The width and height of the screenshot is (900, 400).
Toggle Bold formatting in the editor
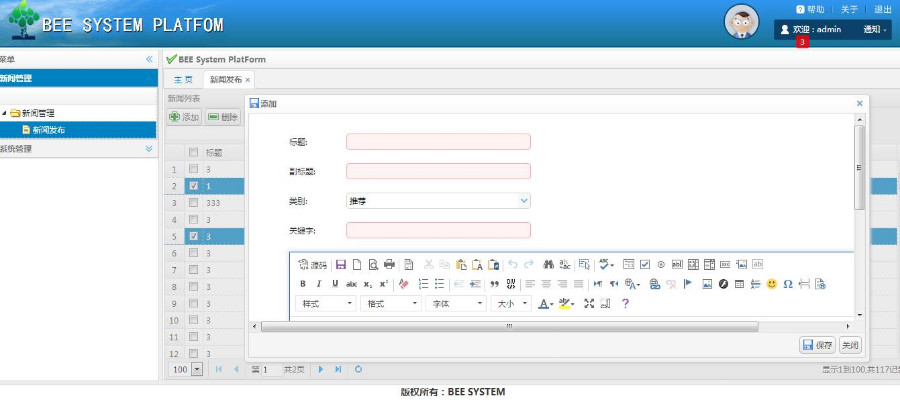click(x=303, y=284)
